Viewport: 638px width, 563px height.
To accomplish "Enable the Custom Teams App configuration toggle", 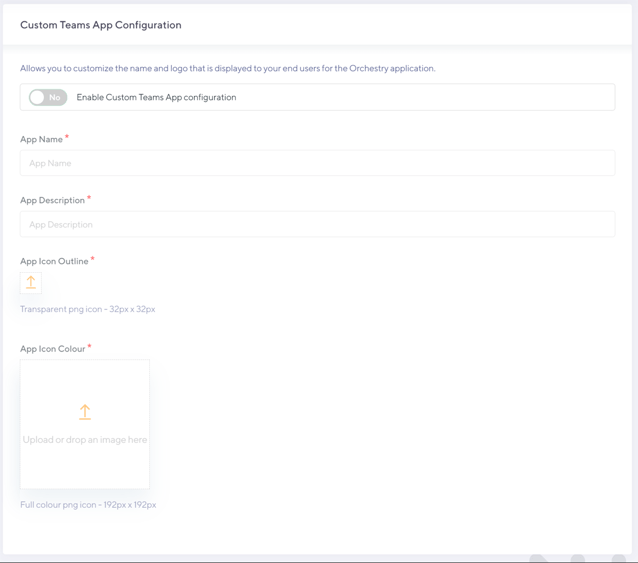I will point(47,97).
